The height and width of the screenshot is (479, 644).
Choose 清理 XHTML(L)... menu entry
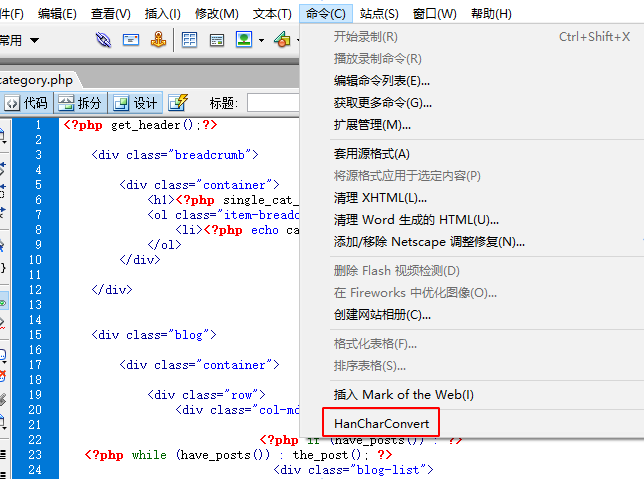pos(380,198)
